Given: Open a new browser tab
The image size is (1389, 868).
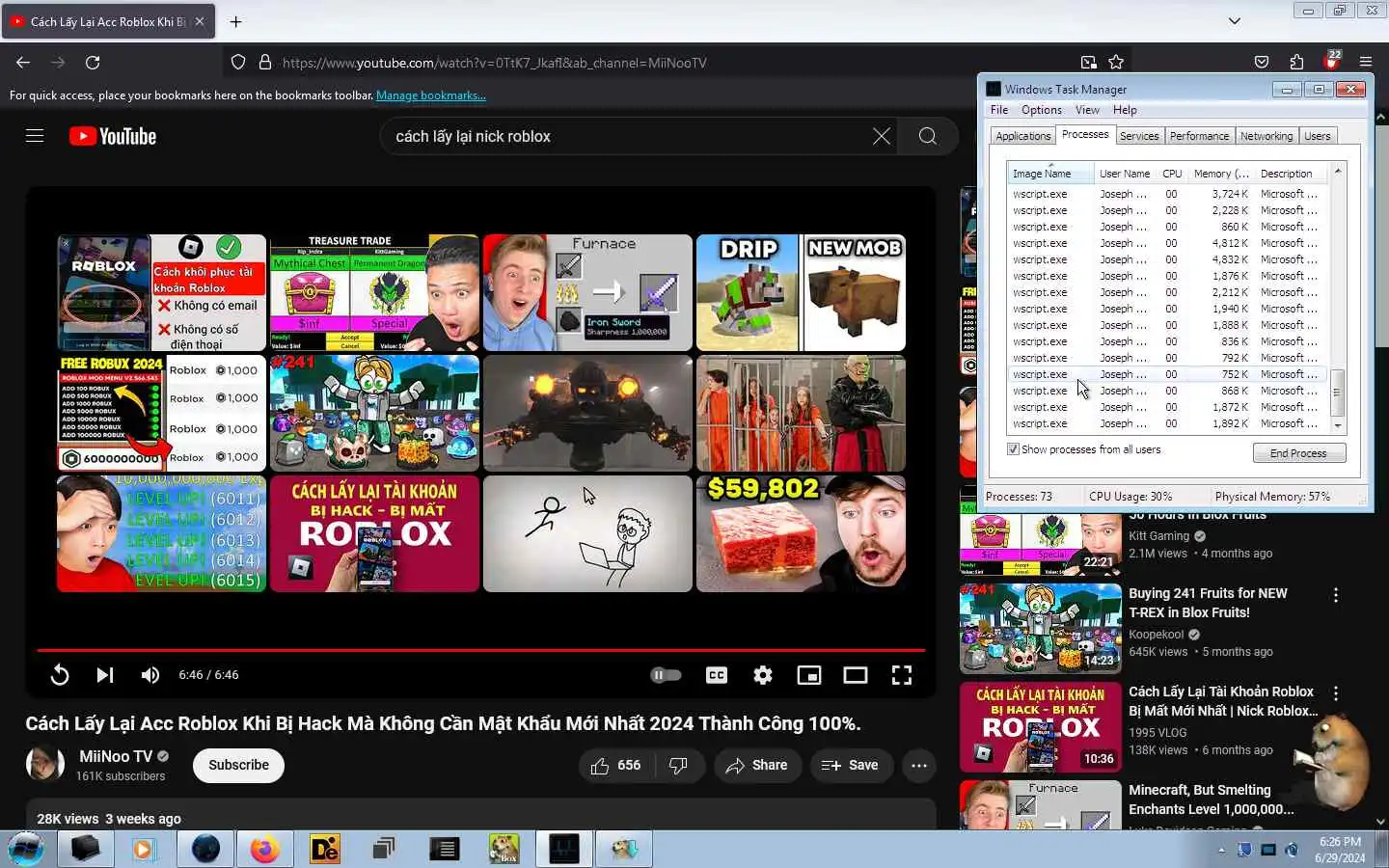Looking at the screenshot, I should (x=235, y=21).
